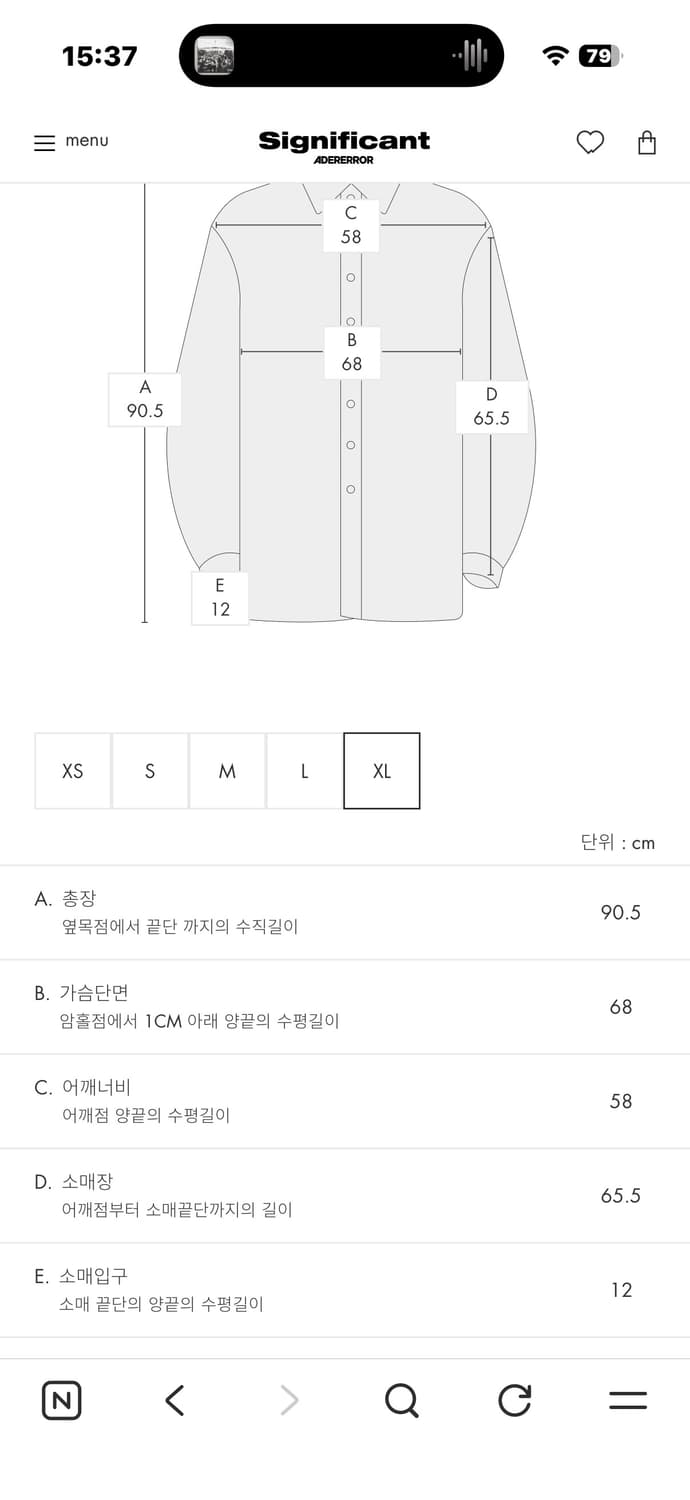The height and width of the screenshot is (1500, 690).
Task: Open the audio waveform indicator
Action: [470, 55]
